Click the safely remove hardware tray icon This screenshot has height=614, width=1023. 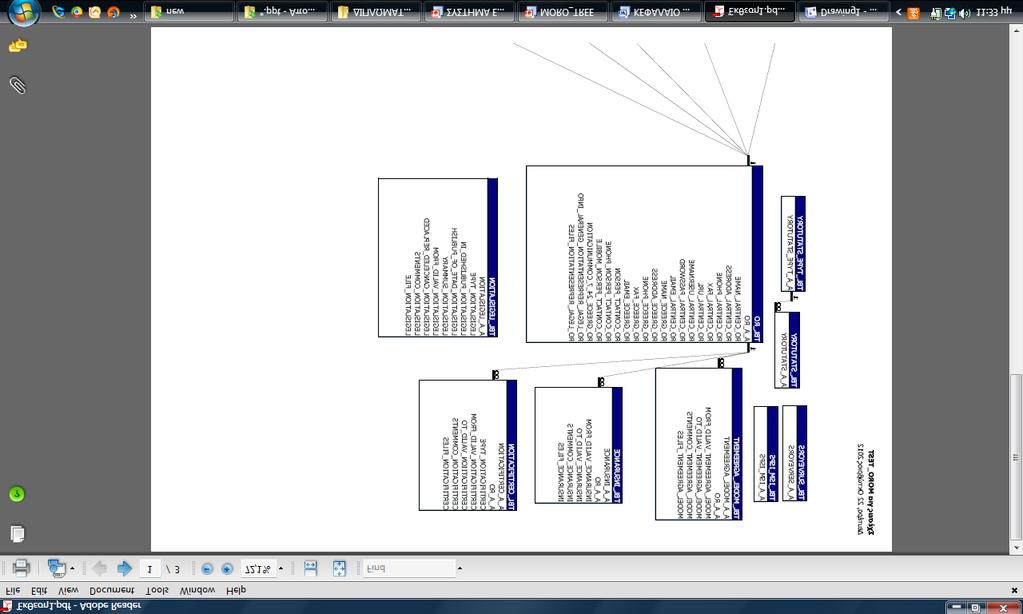click(x=936, y=12)
